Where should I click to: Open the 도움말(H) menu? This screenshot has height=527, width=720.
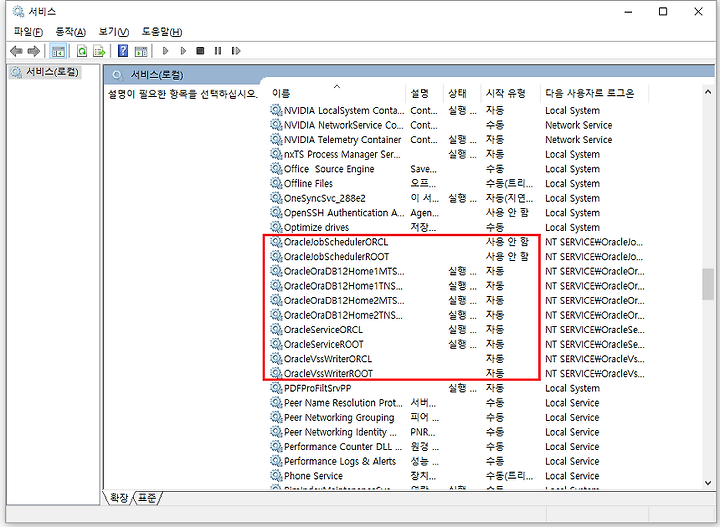click(x=162, y=32)
